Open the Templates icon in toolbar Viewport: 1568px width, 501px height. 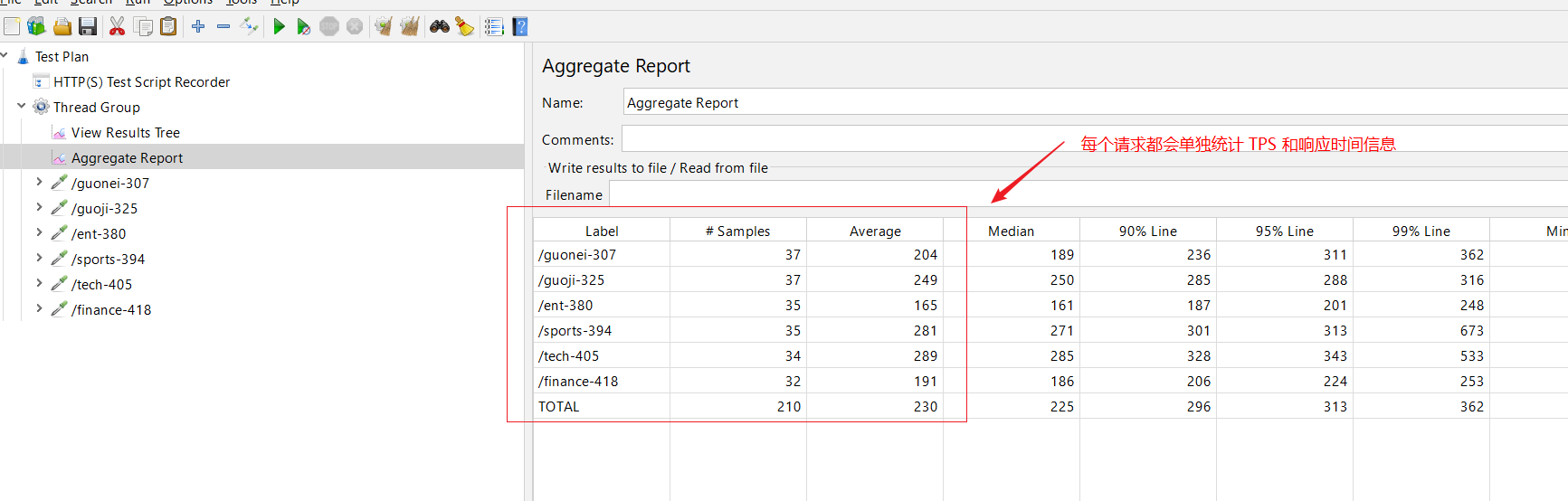pos(36,26)
